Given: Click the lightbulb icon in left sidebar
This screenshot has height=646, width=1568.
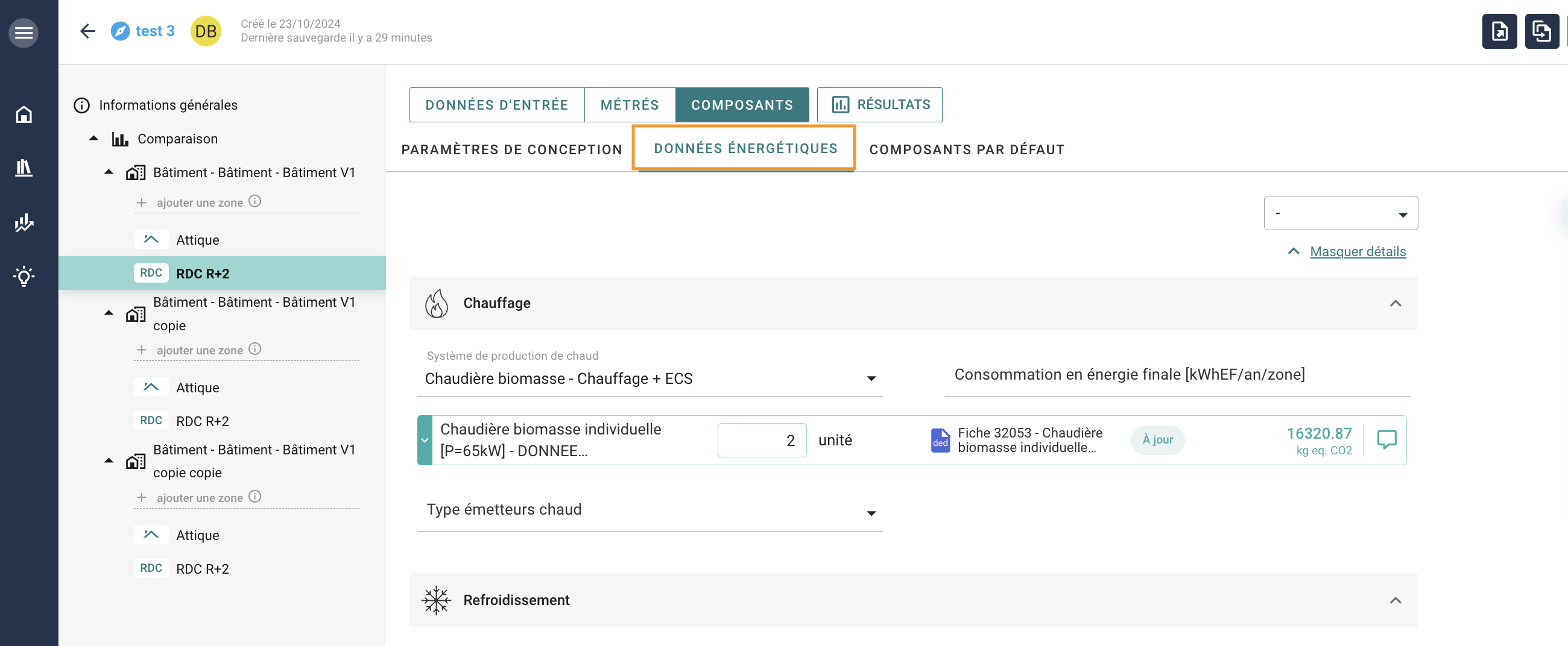Looking at the screenshot, I should (24, 276).
